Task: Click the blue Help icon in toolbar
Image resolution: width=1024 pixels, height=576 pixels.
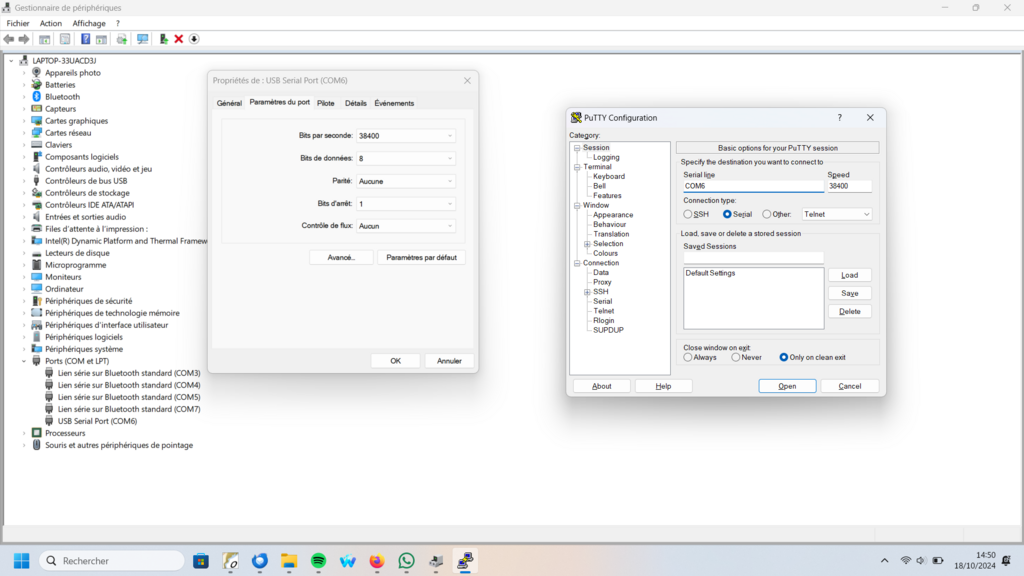Action: pos(85,39)
